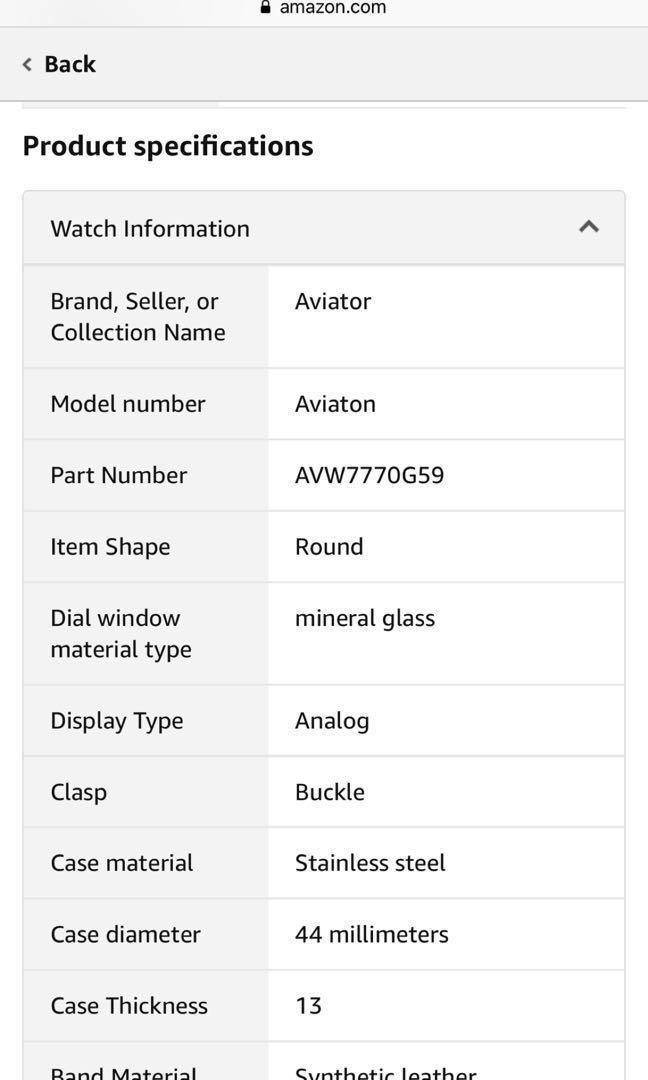
Task: Click the Back link
Action: point(69,63)
